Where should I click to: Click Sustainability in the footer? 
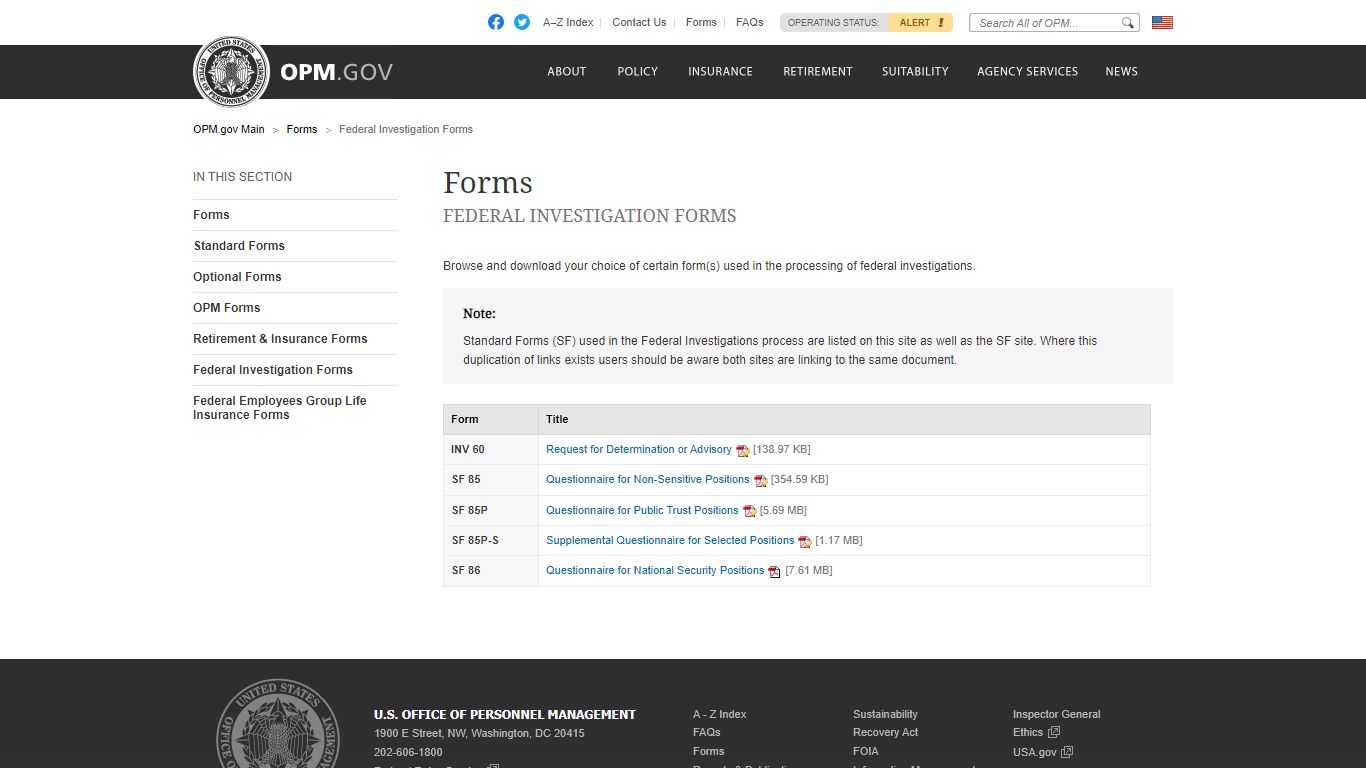pyautogui.click(x=885, y=714)
